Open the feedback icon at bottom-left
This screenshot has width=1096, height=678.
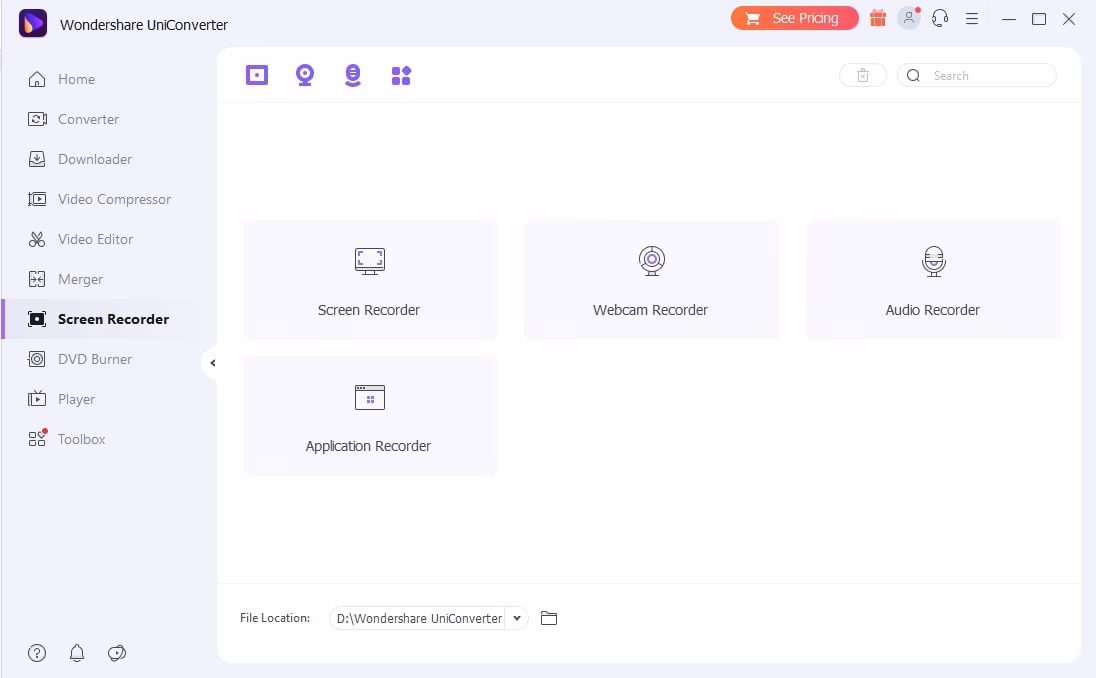click(x=117, y=653)
